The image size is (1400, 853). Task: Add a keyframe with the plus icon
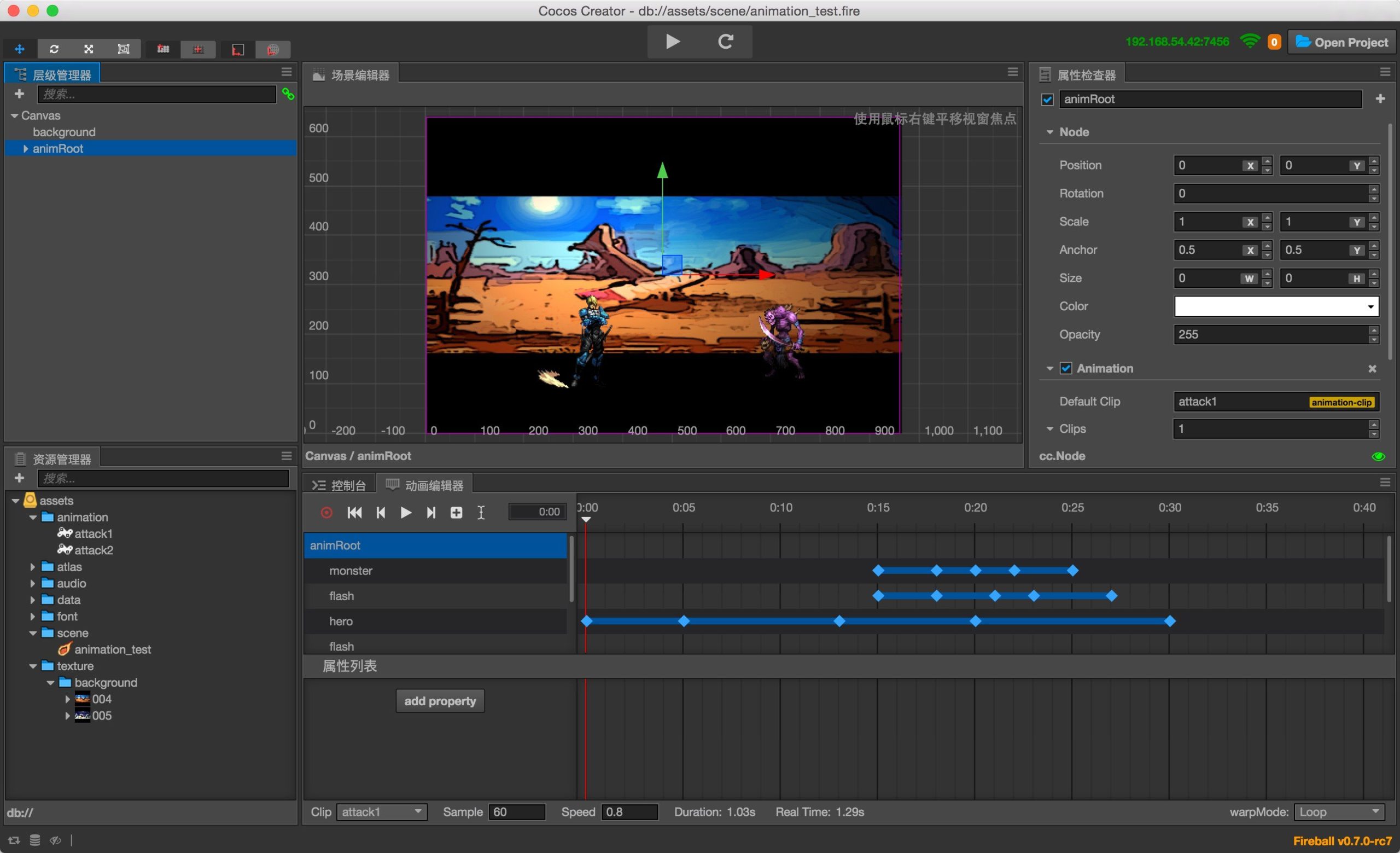[456, 513]
